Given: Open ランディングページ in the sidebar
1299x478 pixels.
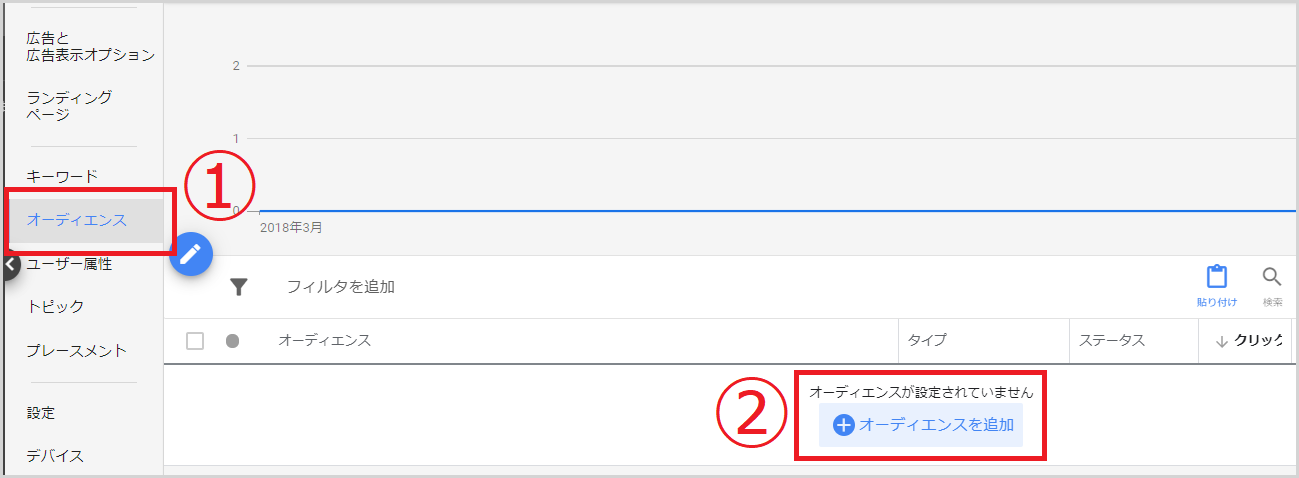Looking at the screenshot, I should (x=69, y=105).
